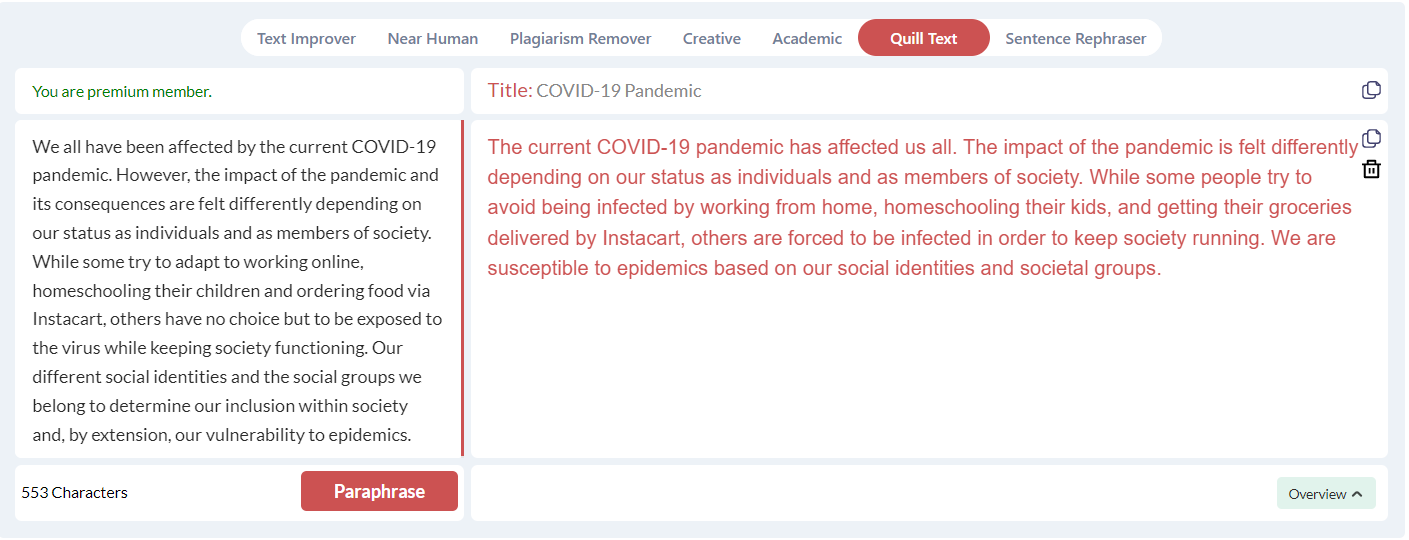Click the red "Title:" label
Viewport: 1409px width, 540px height.
coord(509,91)
